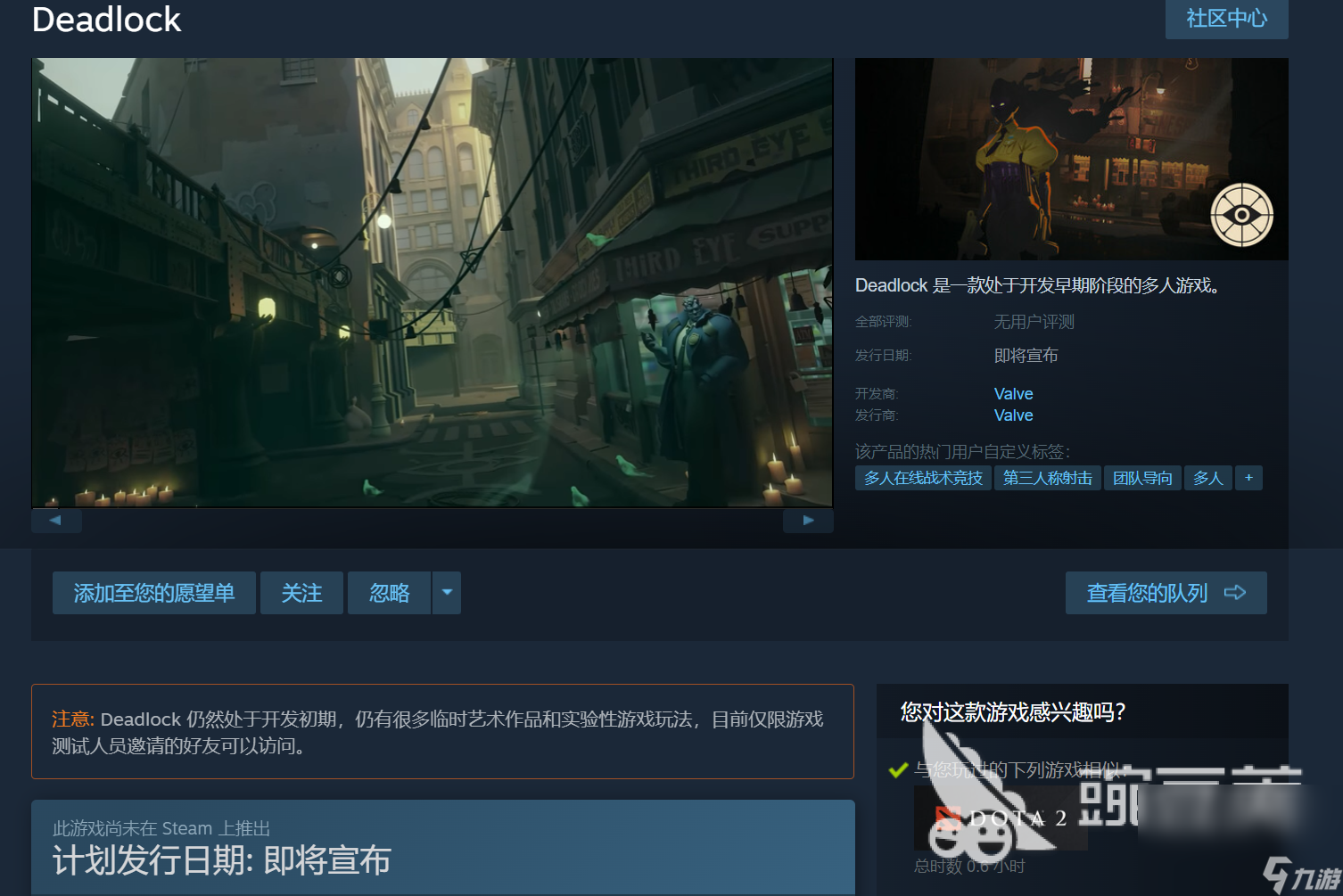Click the left arrow under the screenshot carousel
Viewport: 1343px width, 896px height.
[56, 521]
